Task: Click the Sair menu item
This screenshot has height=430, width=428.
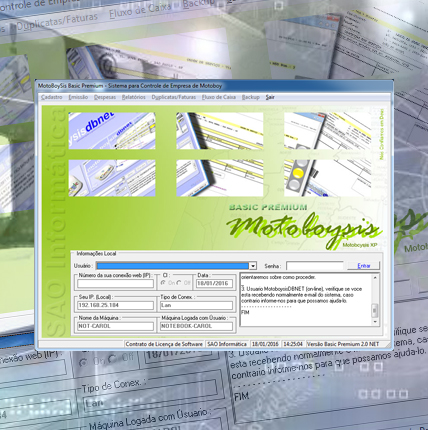Action: click(270, 97)
